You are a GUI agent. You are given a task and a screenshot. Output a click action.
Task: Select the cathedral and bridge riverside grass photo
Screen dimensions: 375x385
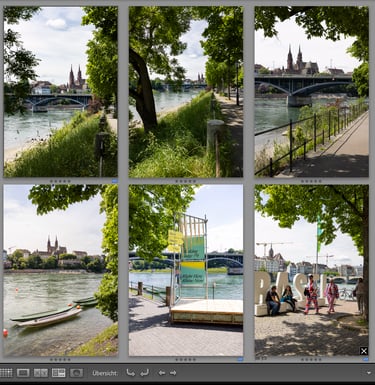[x=61, y=92]
